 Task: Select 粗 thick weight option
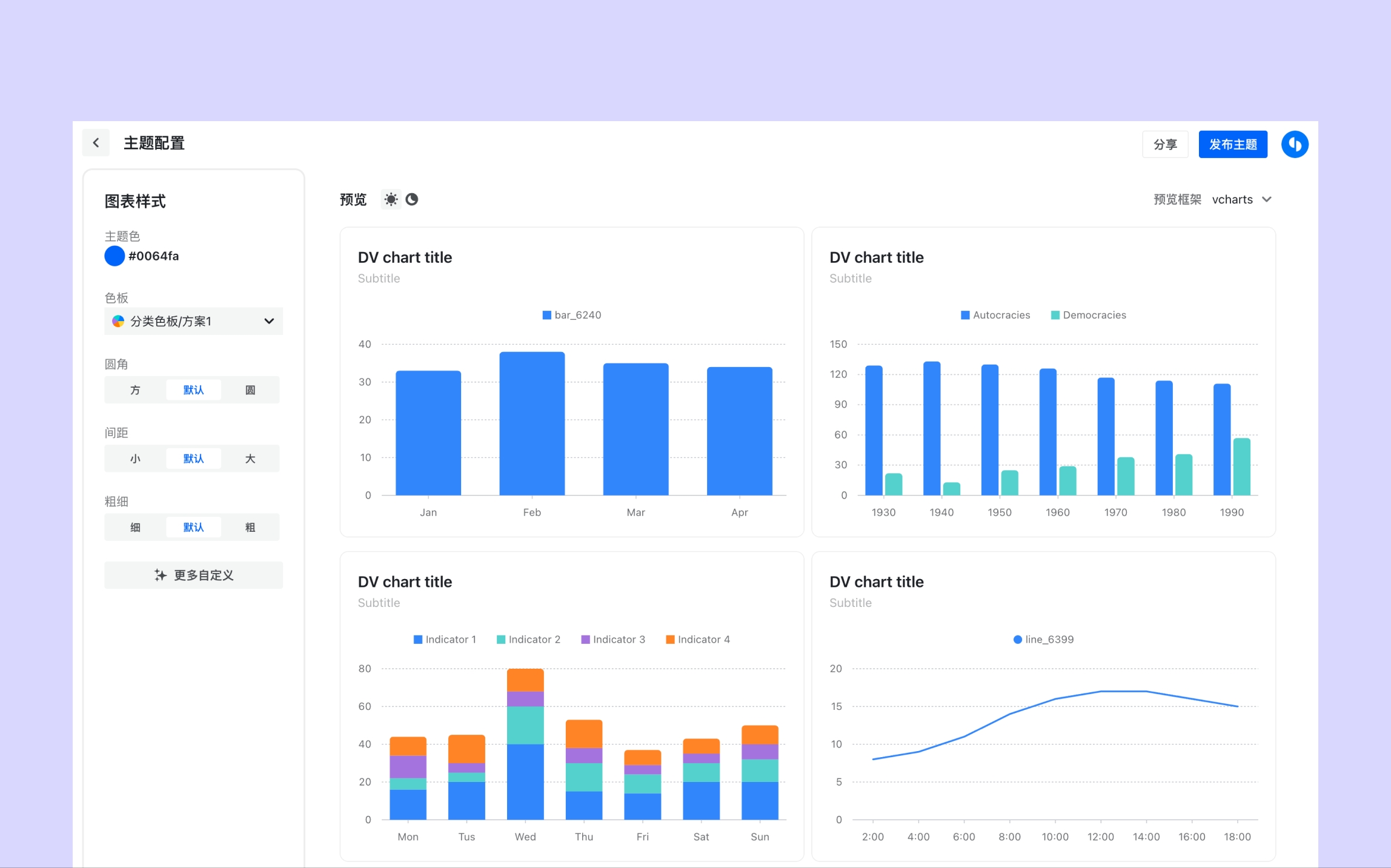pos(250,527)
